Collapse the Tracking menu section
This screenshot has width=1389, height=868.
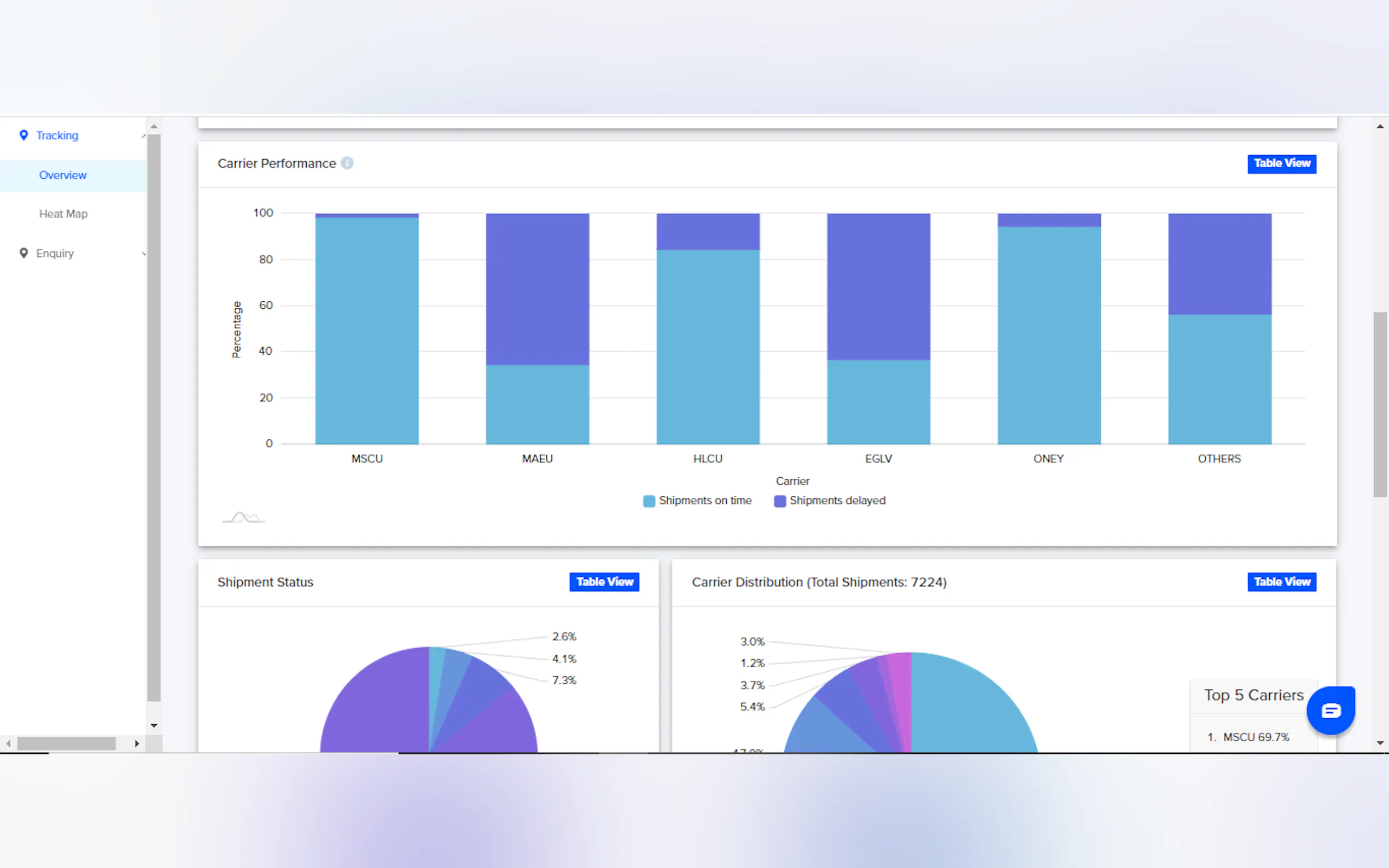point(143,136)
